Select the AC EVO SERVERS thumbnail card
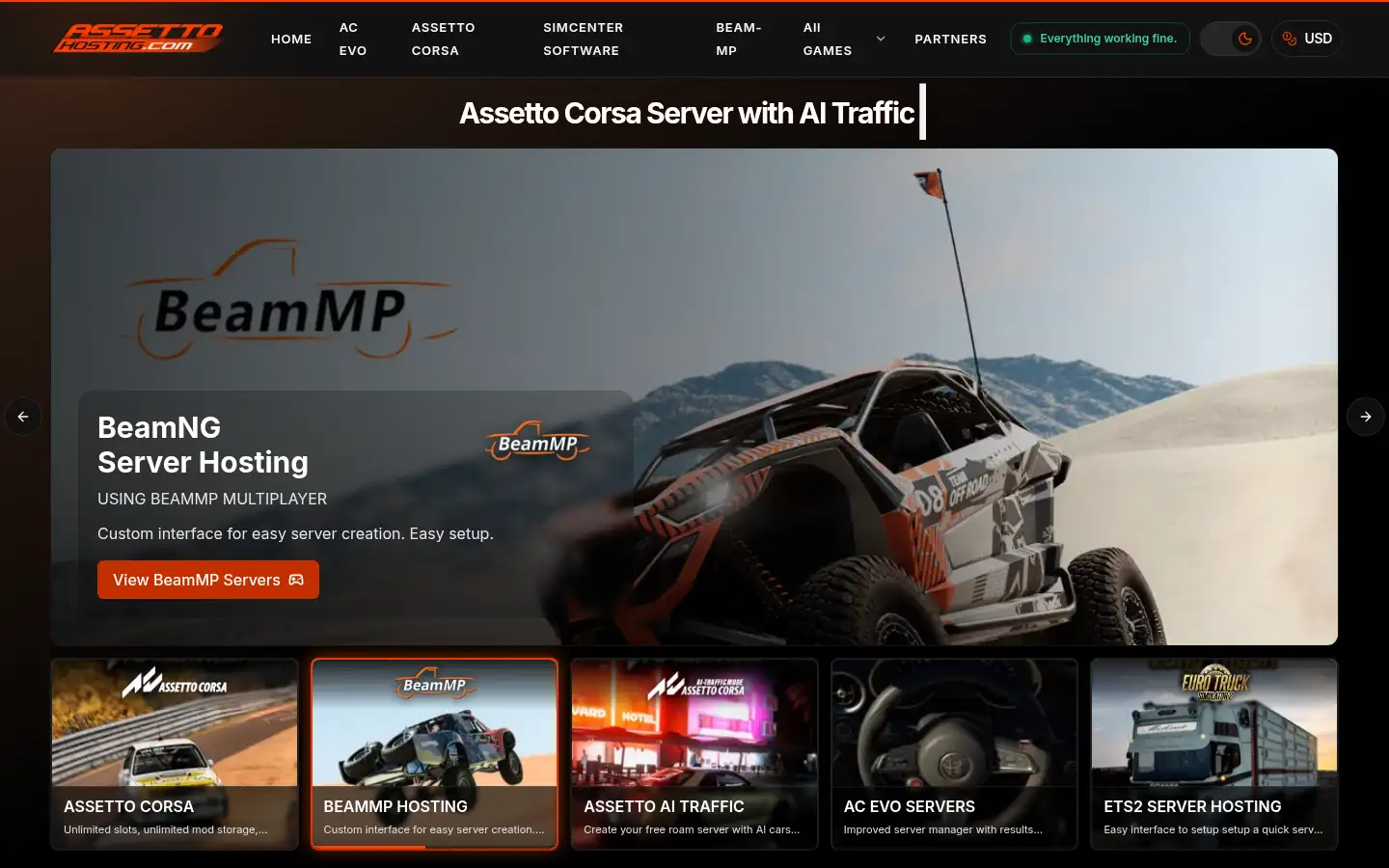 click(x=954, y=754)
